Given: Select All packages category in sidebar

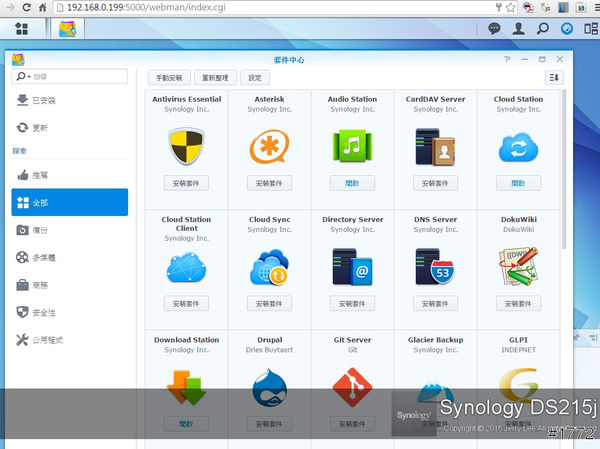Looking at the screenshot, I should (x=70, y=202).
